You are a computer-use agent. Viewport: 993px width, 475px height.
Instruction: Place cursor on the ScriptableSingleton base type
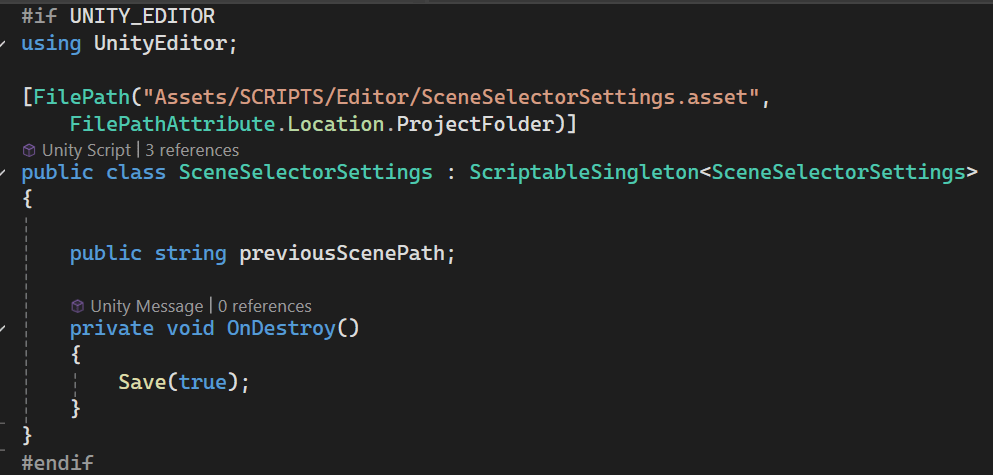[x=583, y=172]
